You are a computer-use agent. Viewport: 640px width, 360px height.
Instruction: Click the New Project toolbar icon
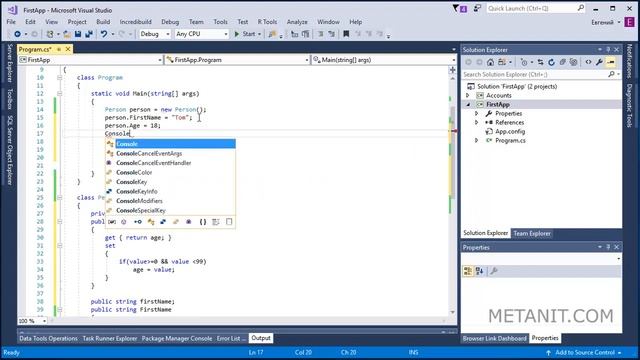[x=50, y=34]
